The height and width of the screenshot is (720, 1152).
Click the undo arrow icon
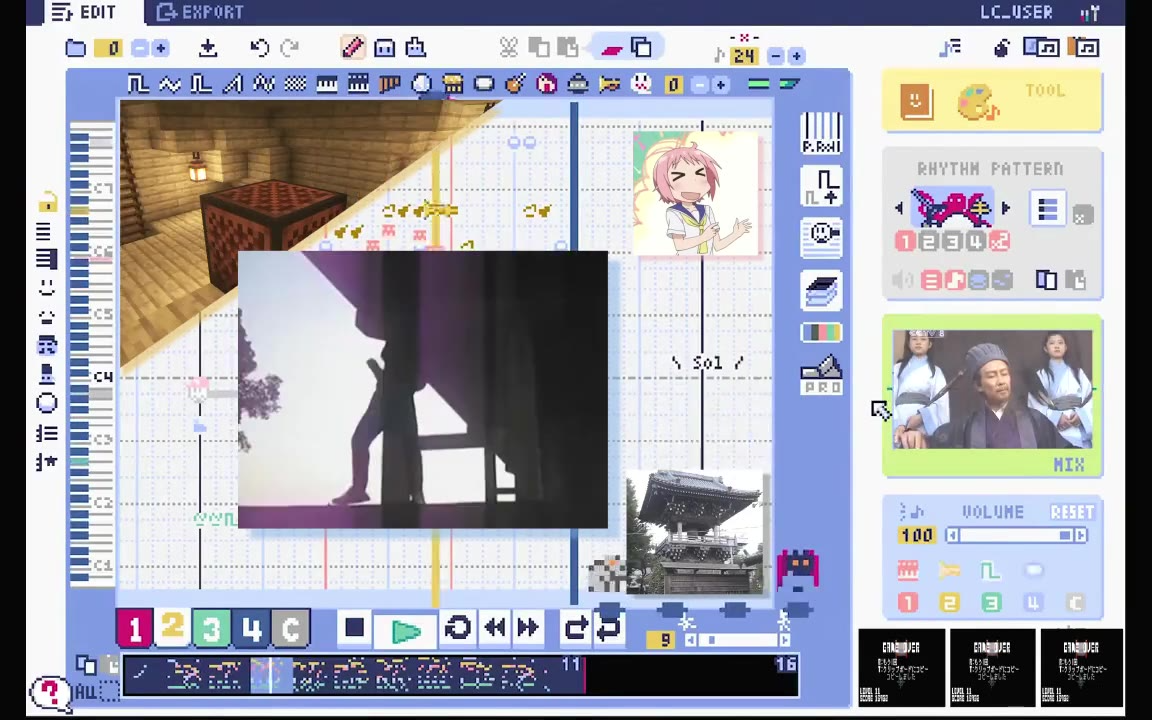point(260,48)
